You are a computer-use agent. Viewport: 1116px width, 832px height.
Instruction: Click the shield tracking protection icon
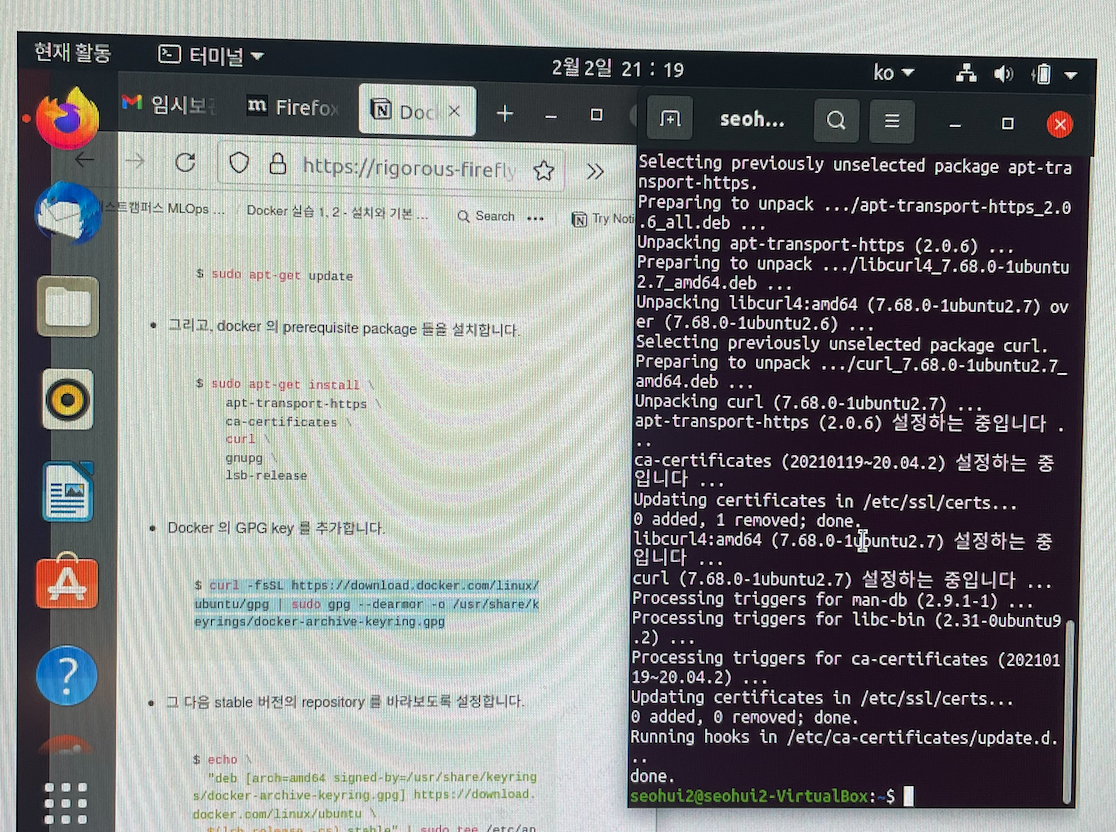[239, 164]
